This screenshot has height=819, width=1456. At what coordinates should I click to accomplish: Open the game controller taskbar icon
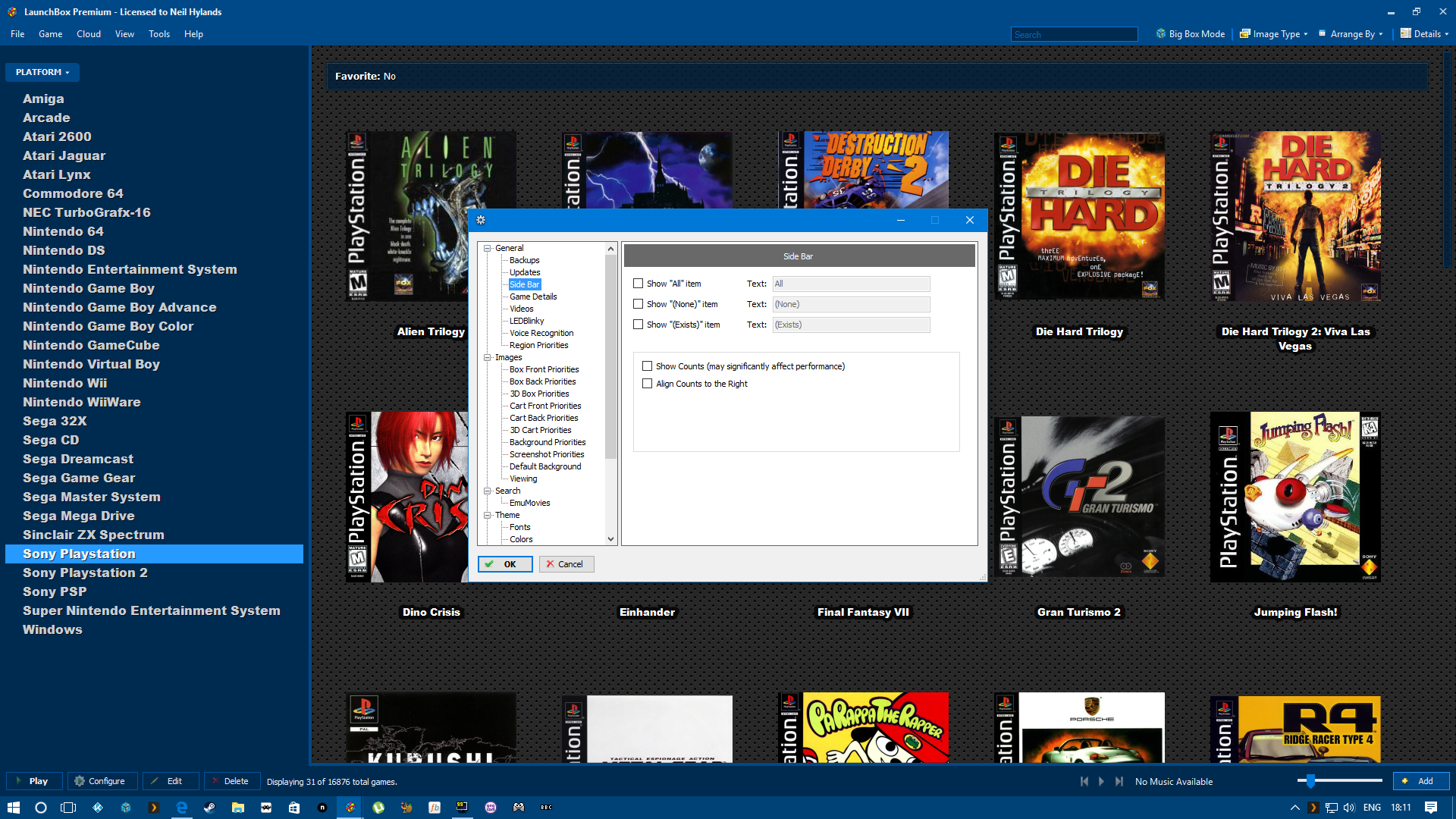(x=519, y=808)
